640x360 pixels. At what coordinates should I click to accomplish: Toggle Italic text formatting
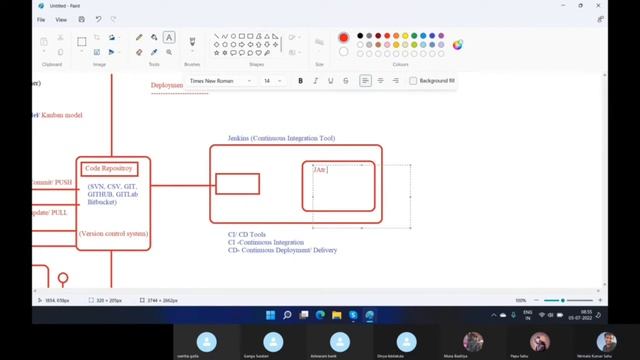[x=316, y=81]
